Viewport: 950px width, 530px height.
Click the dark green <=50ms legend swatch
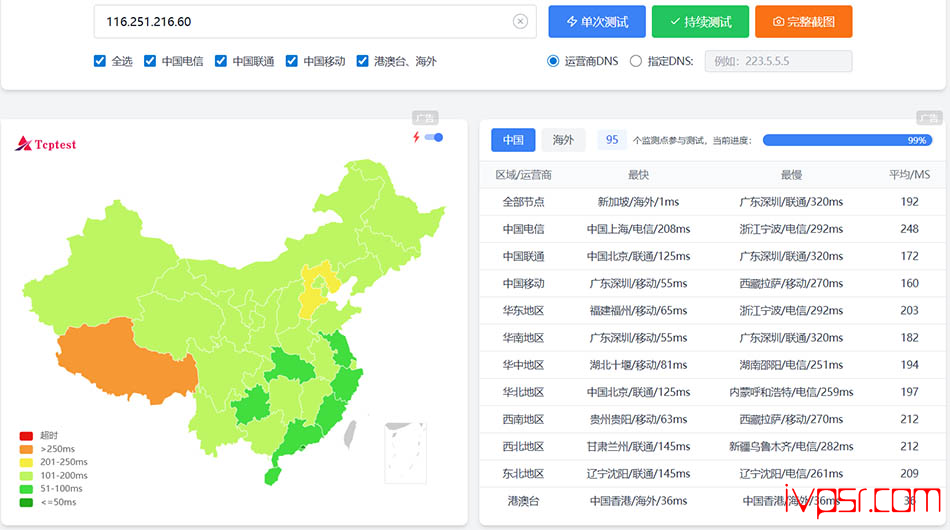coord(26,502)
